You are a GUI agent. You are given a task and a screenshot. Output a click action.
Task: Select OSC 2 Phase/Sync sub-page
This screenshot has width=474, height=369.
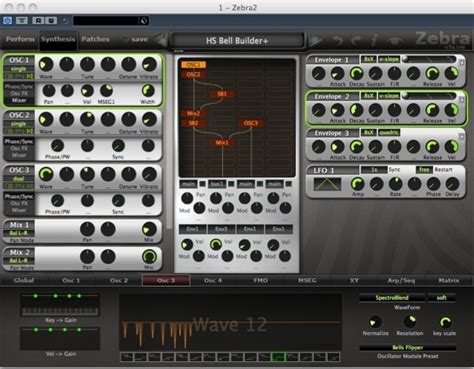click(19, 141)
